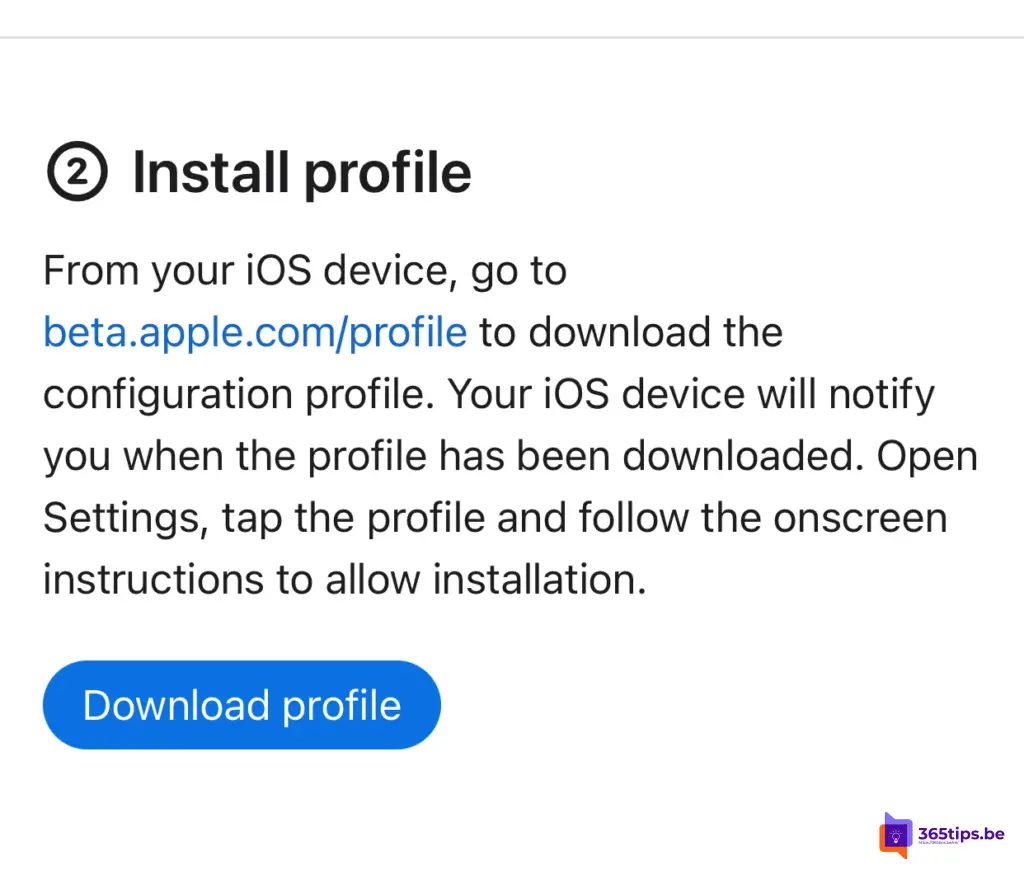Click the circled number 2 step icon
The height and width of the screenshot is (874, 1024).
point(77,171)
